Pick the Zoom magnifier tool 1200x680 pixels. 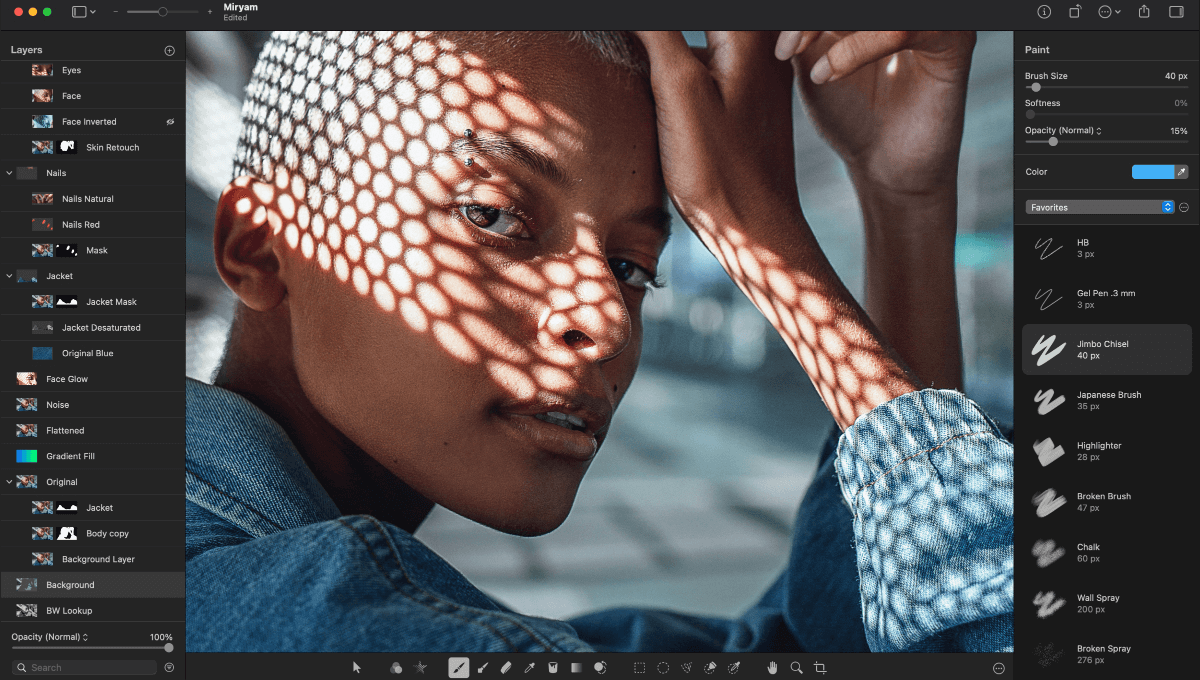(796, 667)
